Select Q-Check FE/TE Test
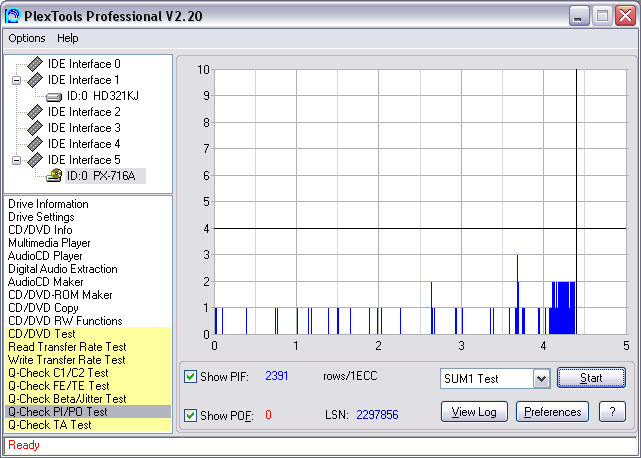The width and height of the screenshot is (641, 458). click(88, 386)
